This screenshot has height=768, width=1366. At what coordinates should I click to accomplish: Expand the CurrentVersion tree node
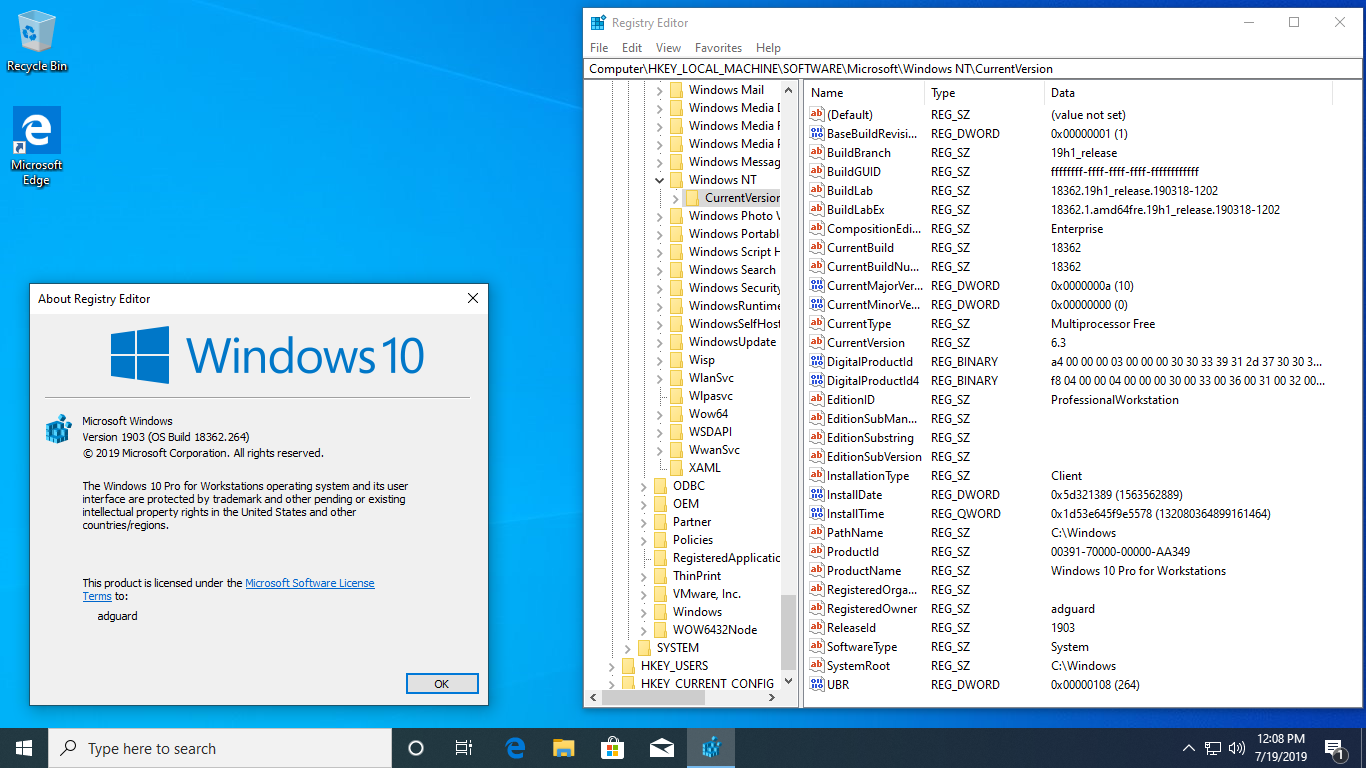pyautogui.click(x=675, y=198)
